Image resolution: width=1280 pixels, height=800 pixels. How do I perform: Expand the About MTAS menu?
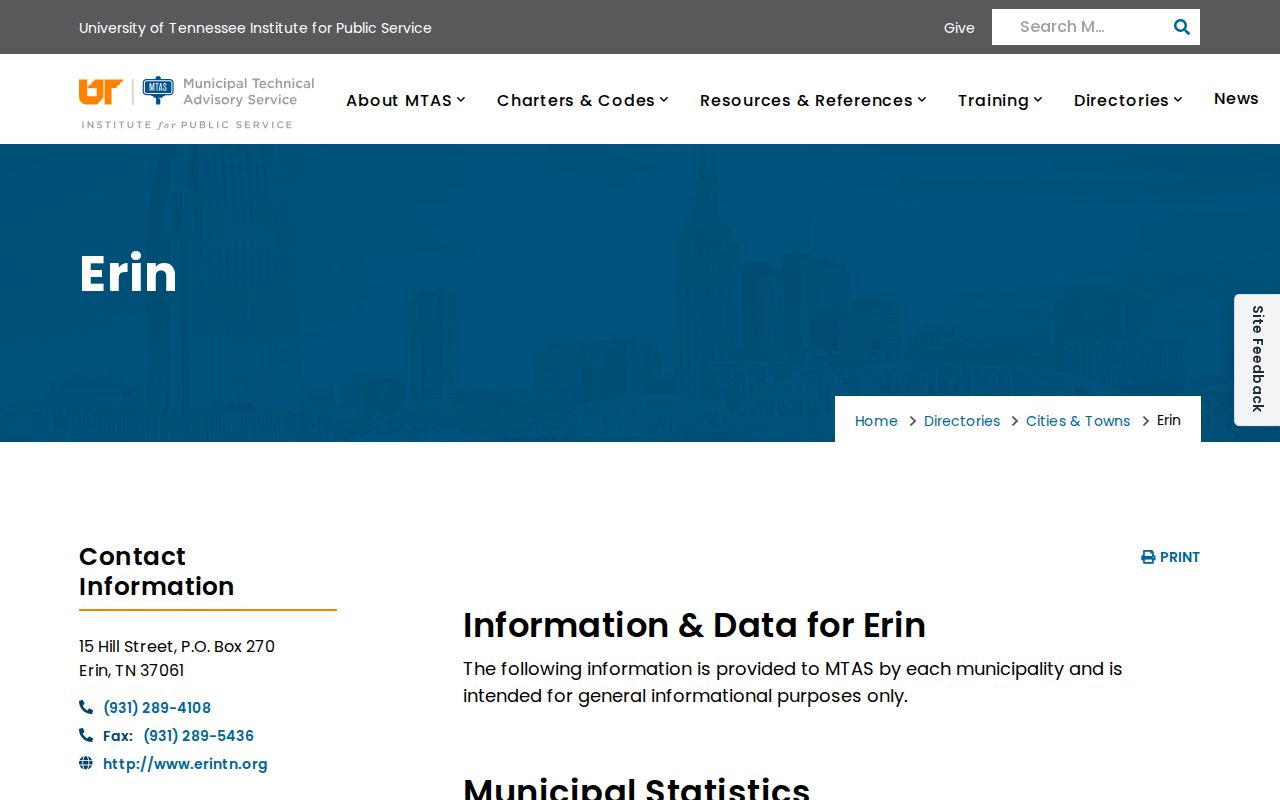406,100
